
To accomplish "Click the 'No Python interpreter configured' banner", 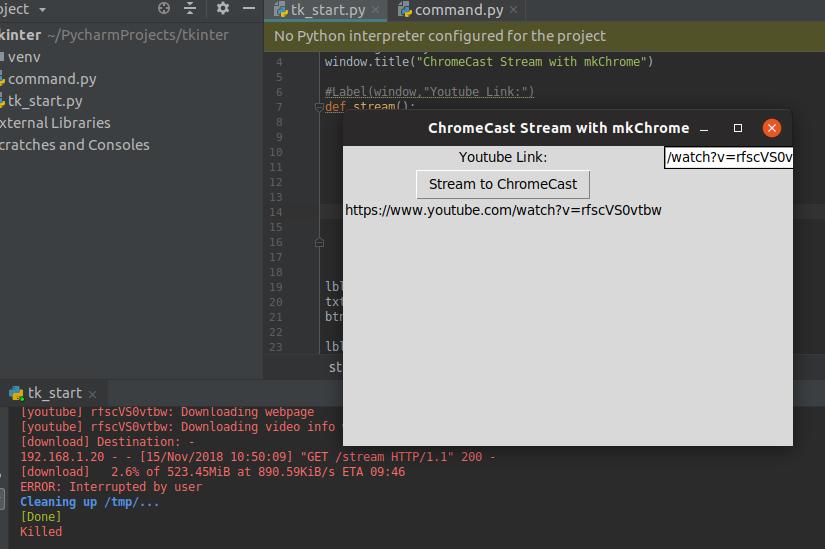I will coord(544,36).
